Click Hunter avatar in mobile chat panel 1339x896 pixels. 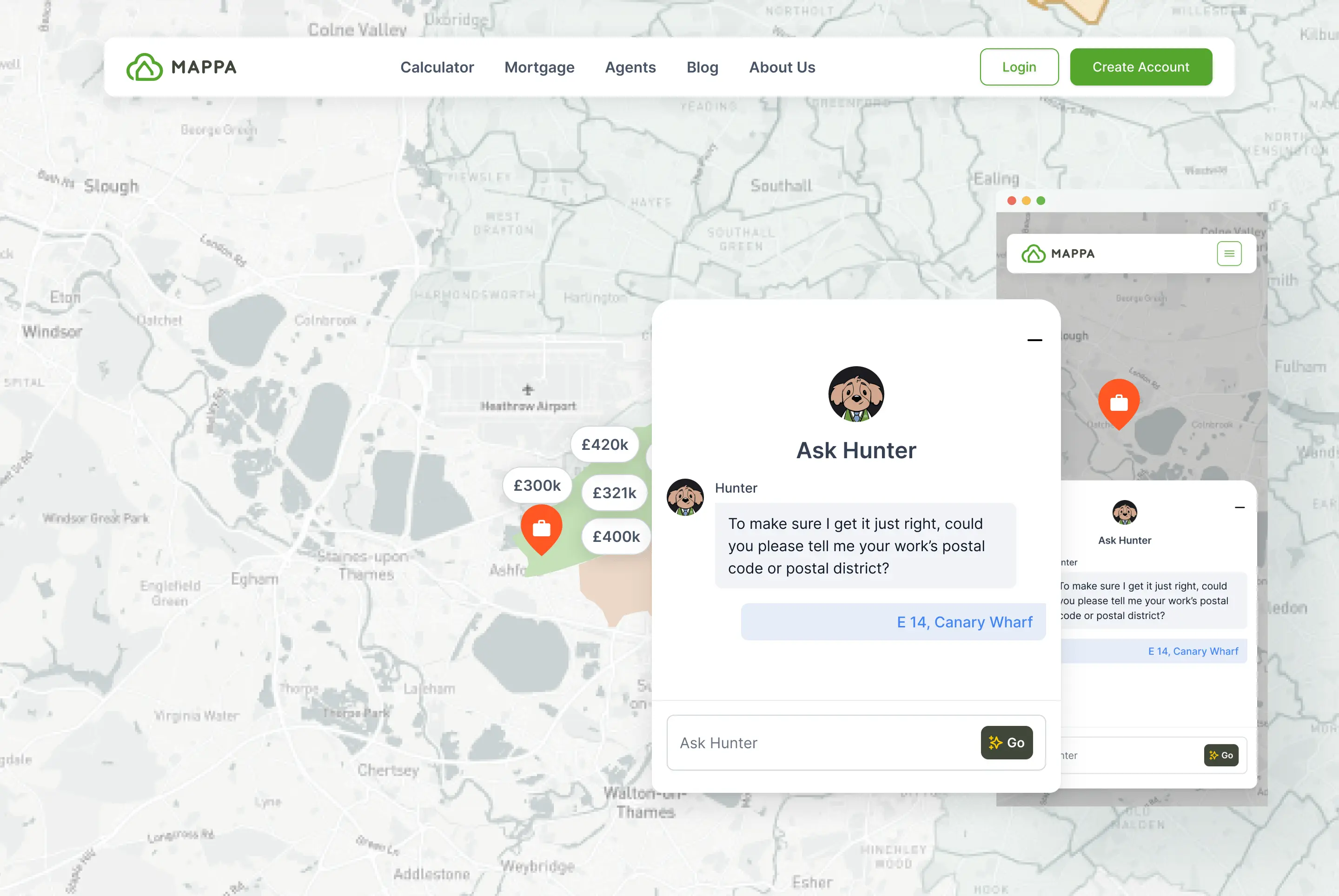(x=1125, y=512)
